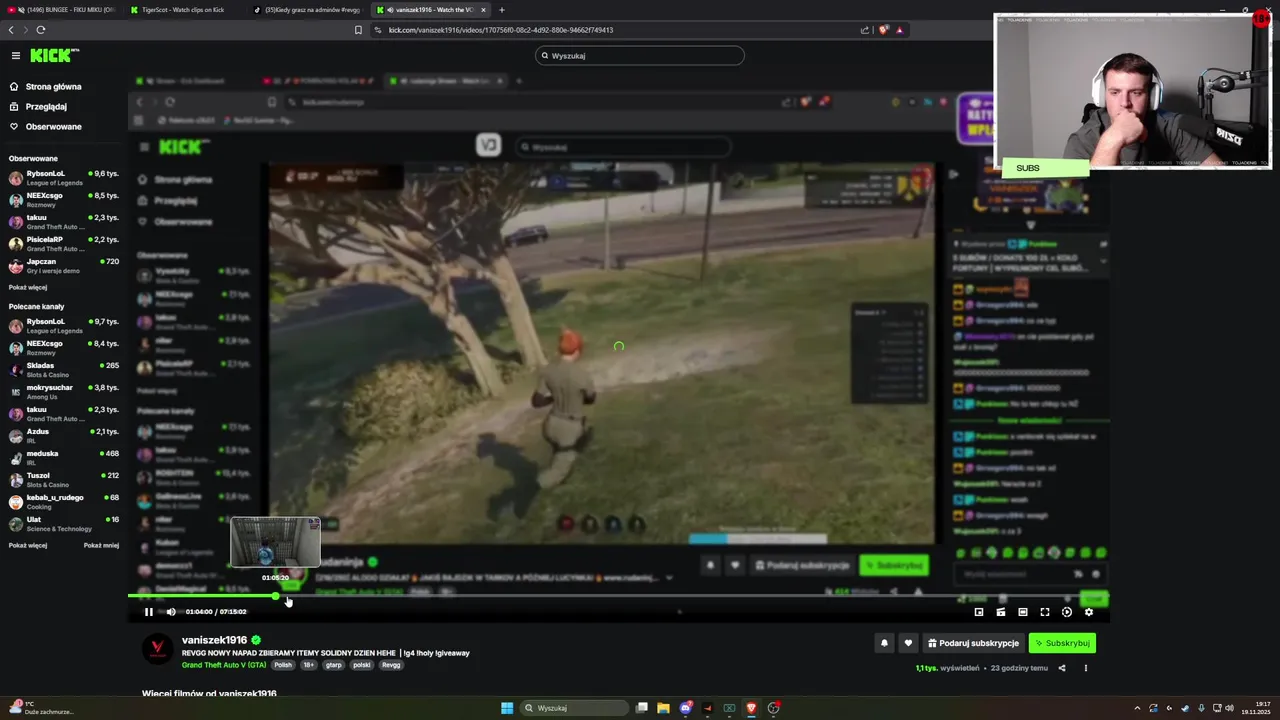Select the Polish tag
Image resolution: width=1280 pixels, height=720 pixels.
283,665
